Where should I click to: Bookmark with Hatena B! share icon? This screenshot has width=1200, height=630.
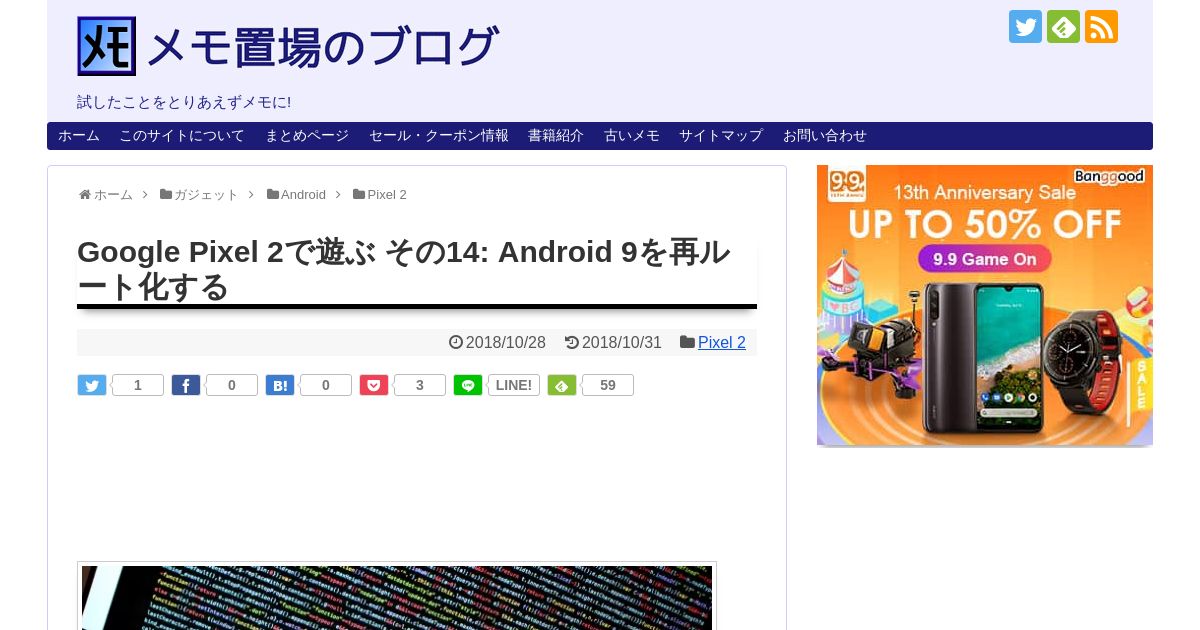280,385
